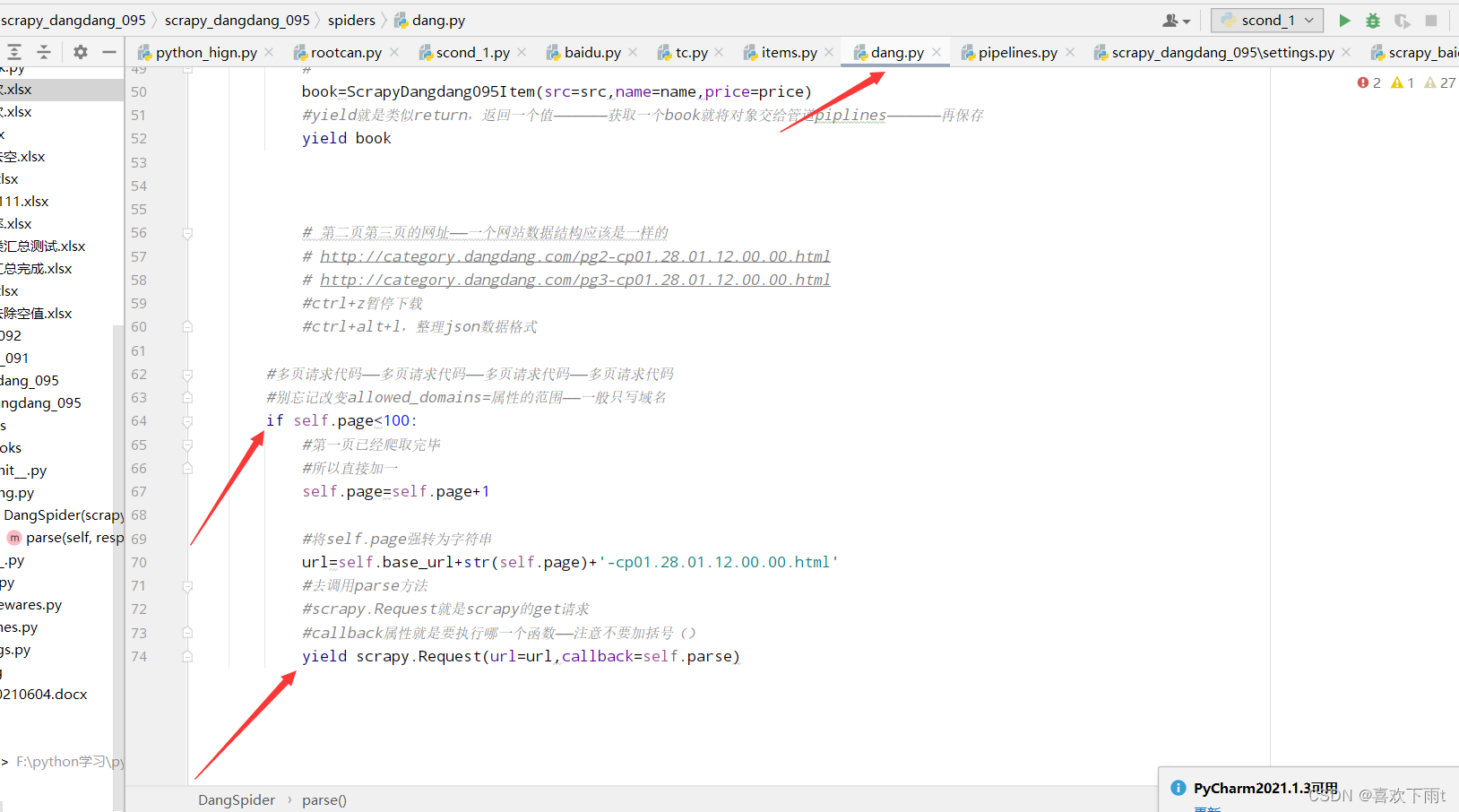Close the baidu.py tab
Screen dimensions: 1459x812
point(633,53)
